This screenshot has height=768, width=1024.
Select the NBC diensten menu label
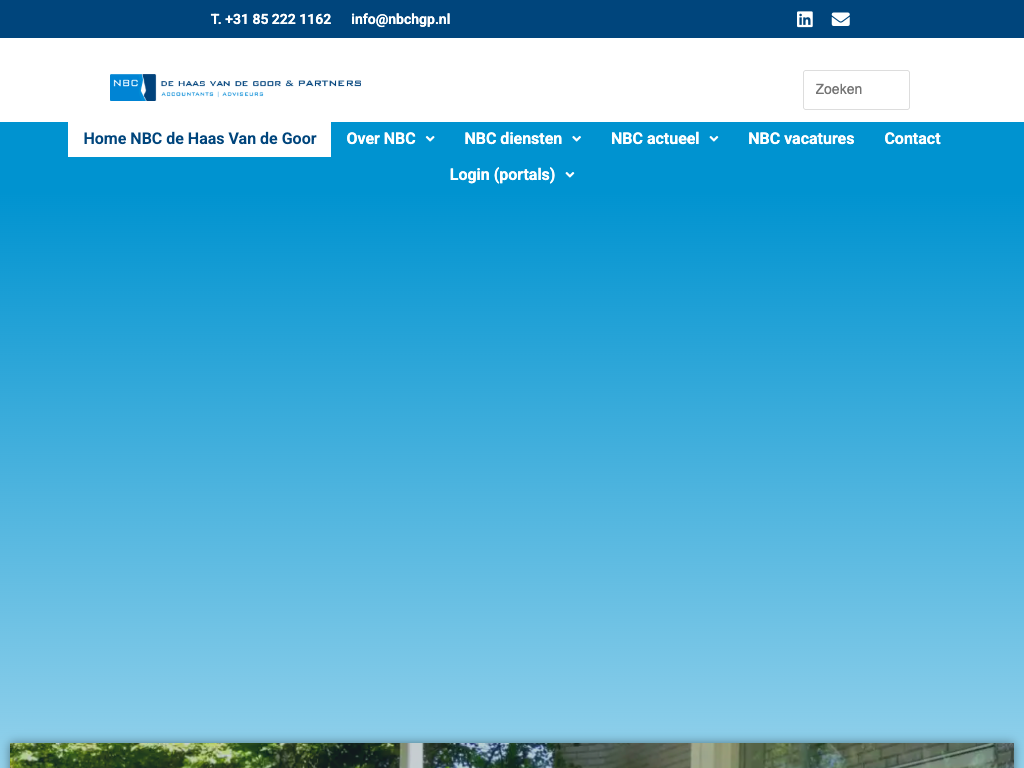tap(513, 139)
